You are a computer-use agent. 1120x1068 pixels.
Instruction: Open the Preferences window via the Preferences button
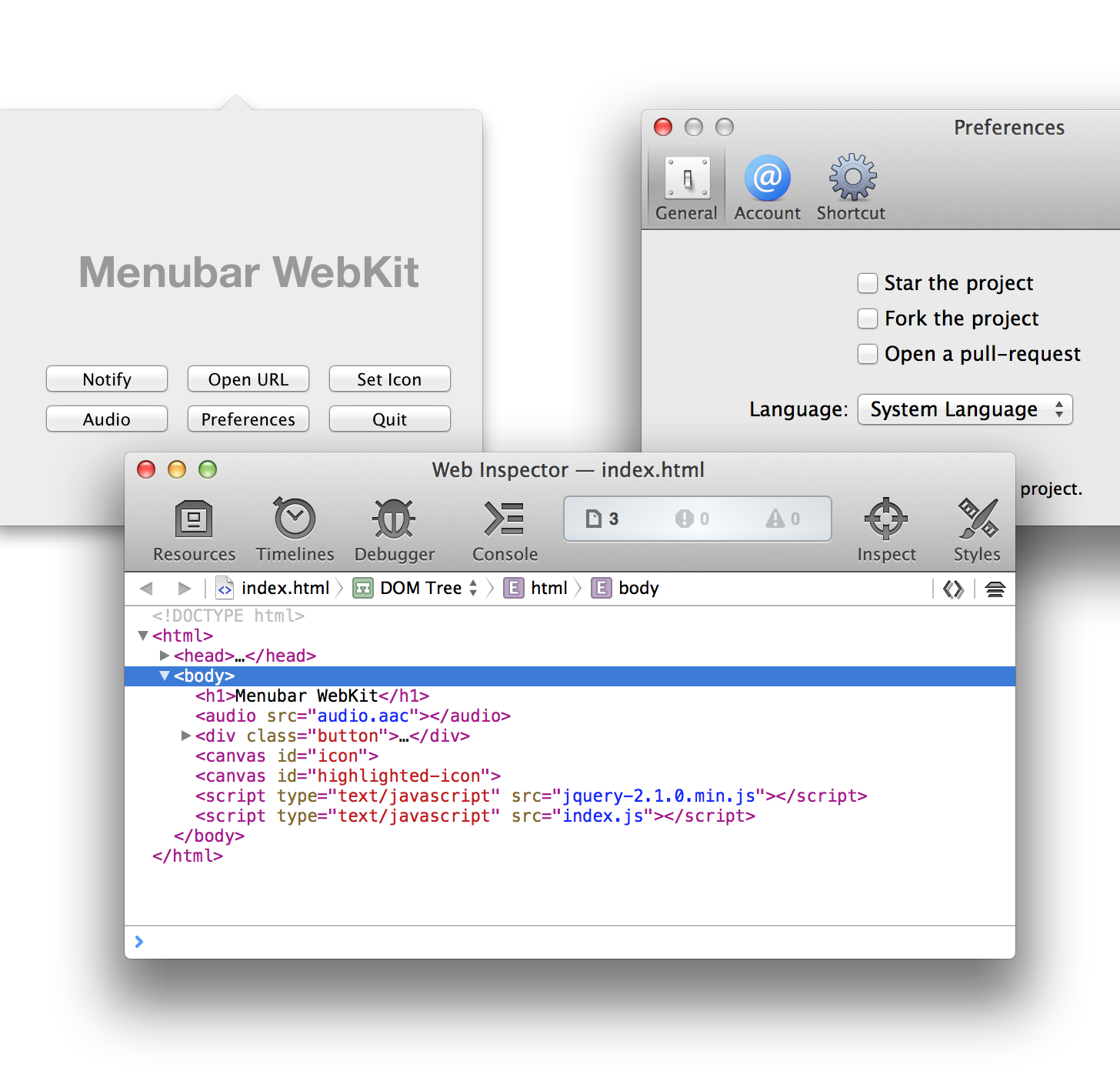(248, 419)
